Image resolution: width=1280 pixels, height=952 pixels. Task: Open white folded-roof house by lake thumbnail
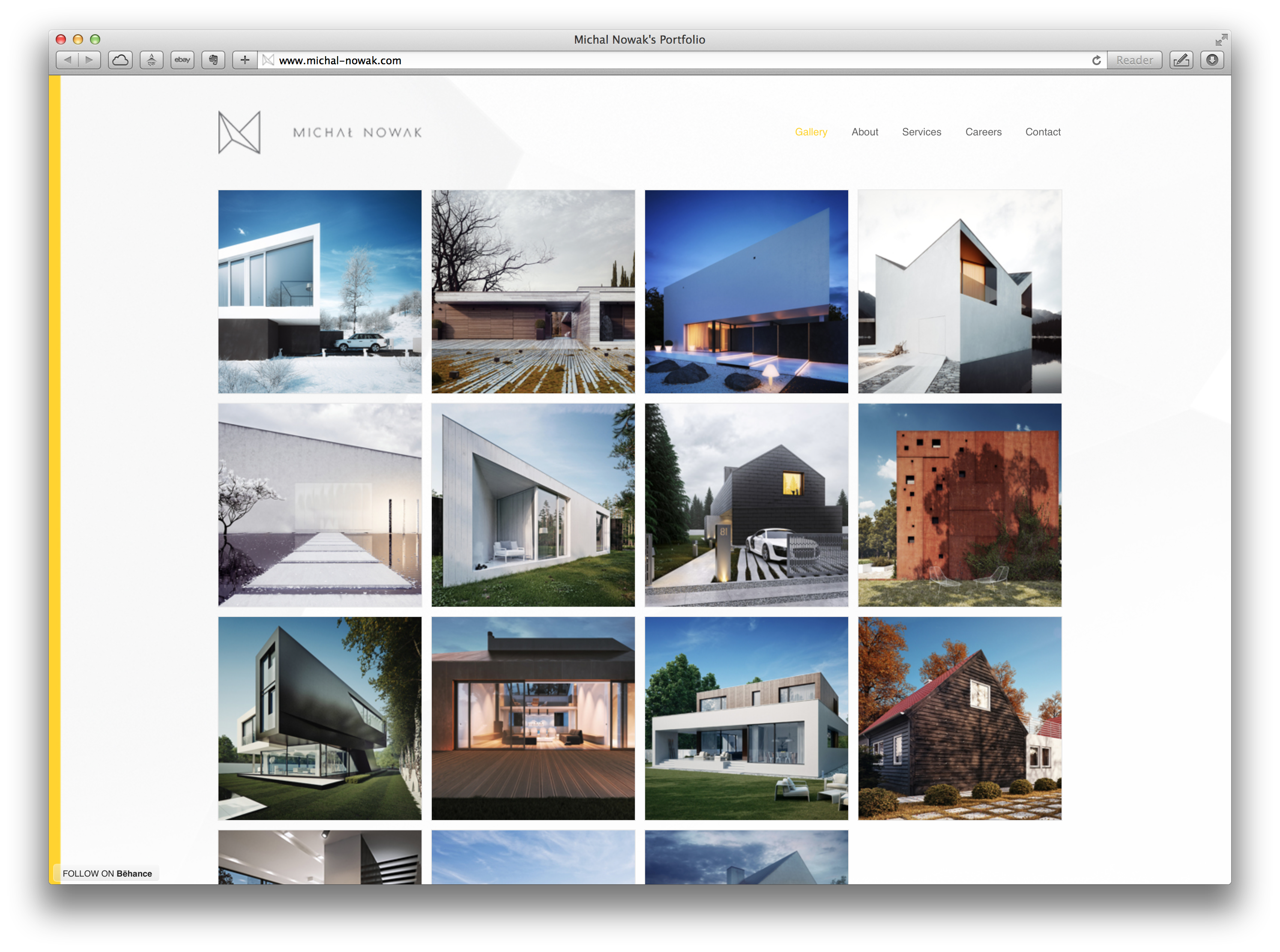pyautogui.click(x=960, y=292)
